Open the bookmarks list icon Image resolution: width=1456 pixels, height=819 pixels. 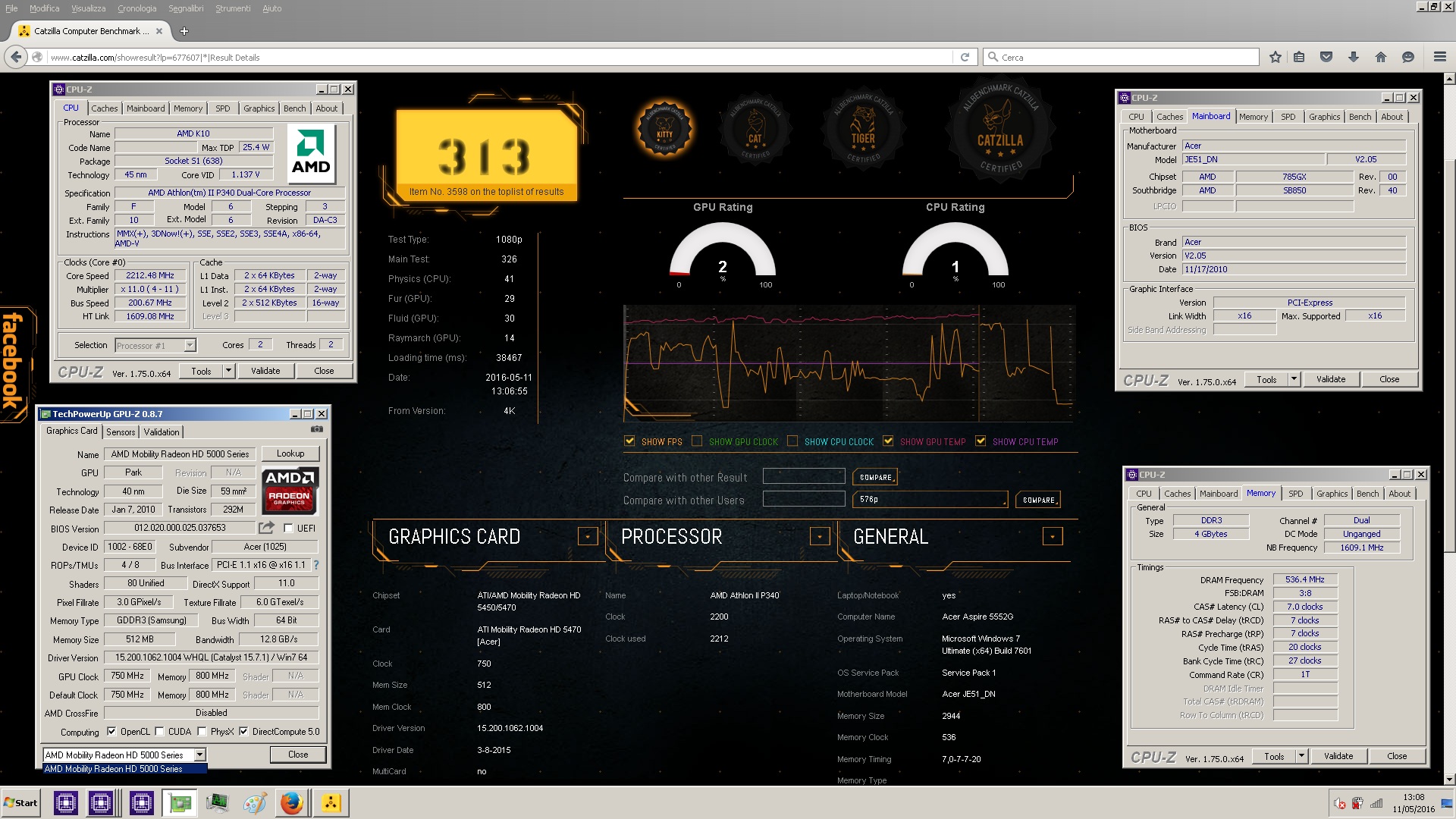pyautogui.click(x=1299, y=57)
